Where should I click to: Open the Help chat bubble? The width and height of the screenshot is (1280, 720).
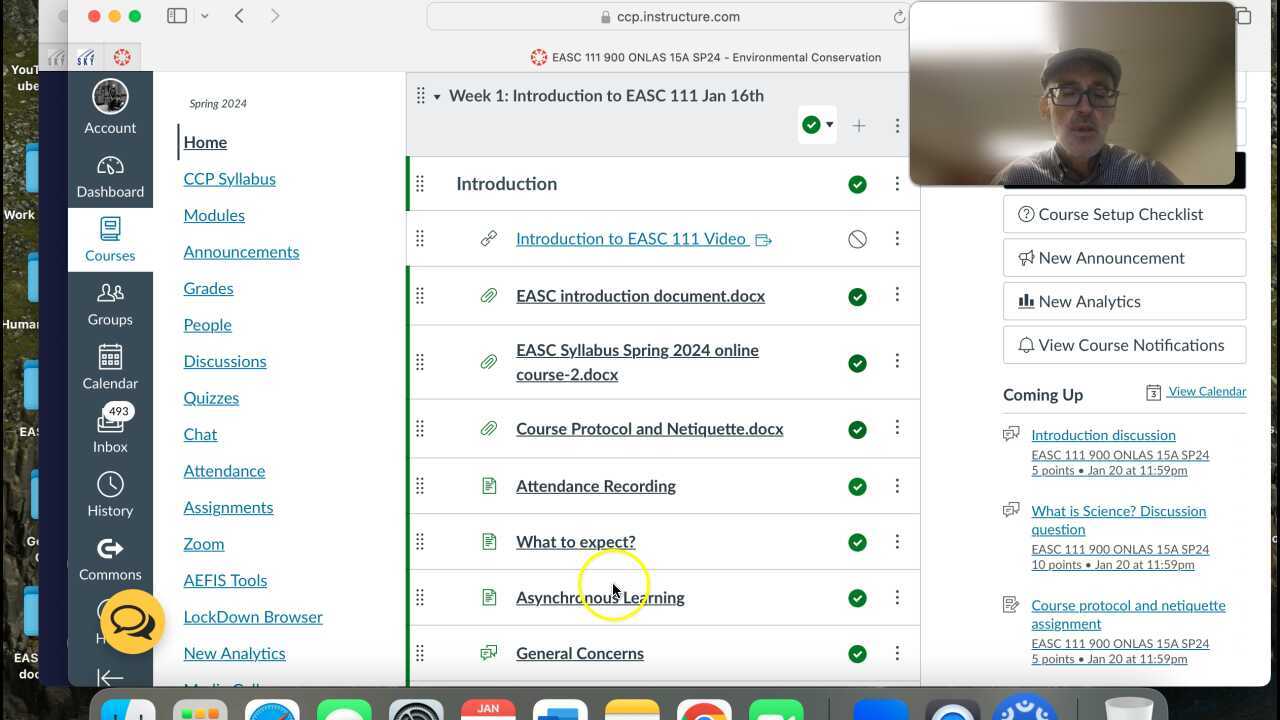pyautogui.click(x=131, y=621)
